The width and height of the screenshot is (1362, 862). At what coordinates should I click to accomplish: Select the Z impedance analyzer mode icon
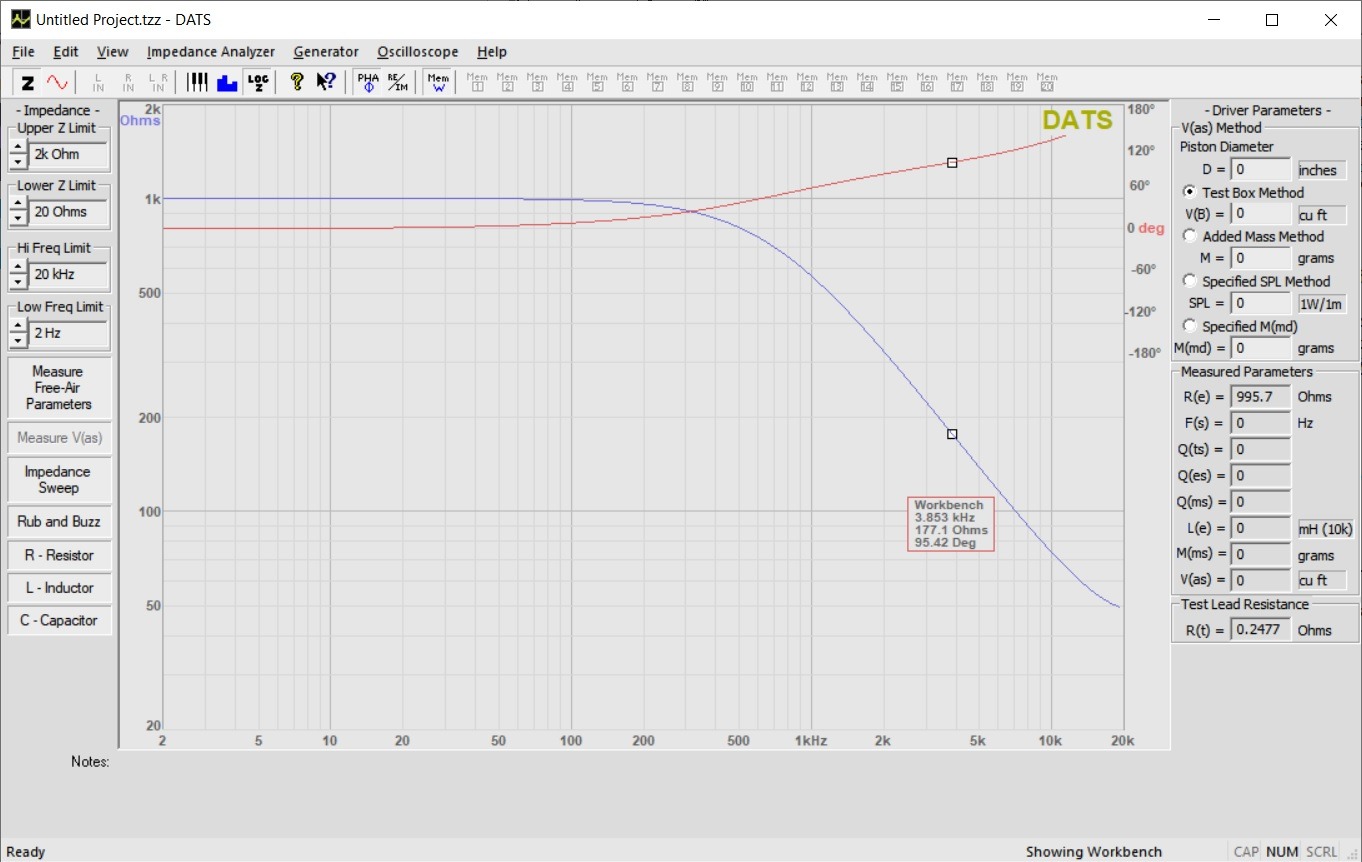28,82
